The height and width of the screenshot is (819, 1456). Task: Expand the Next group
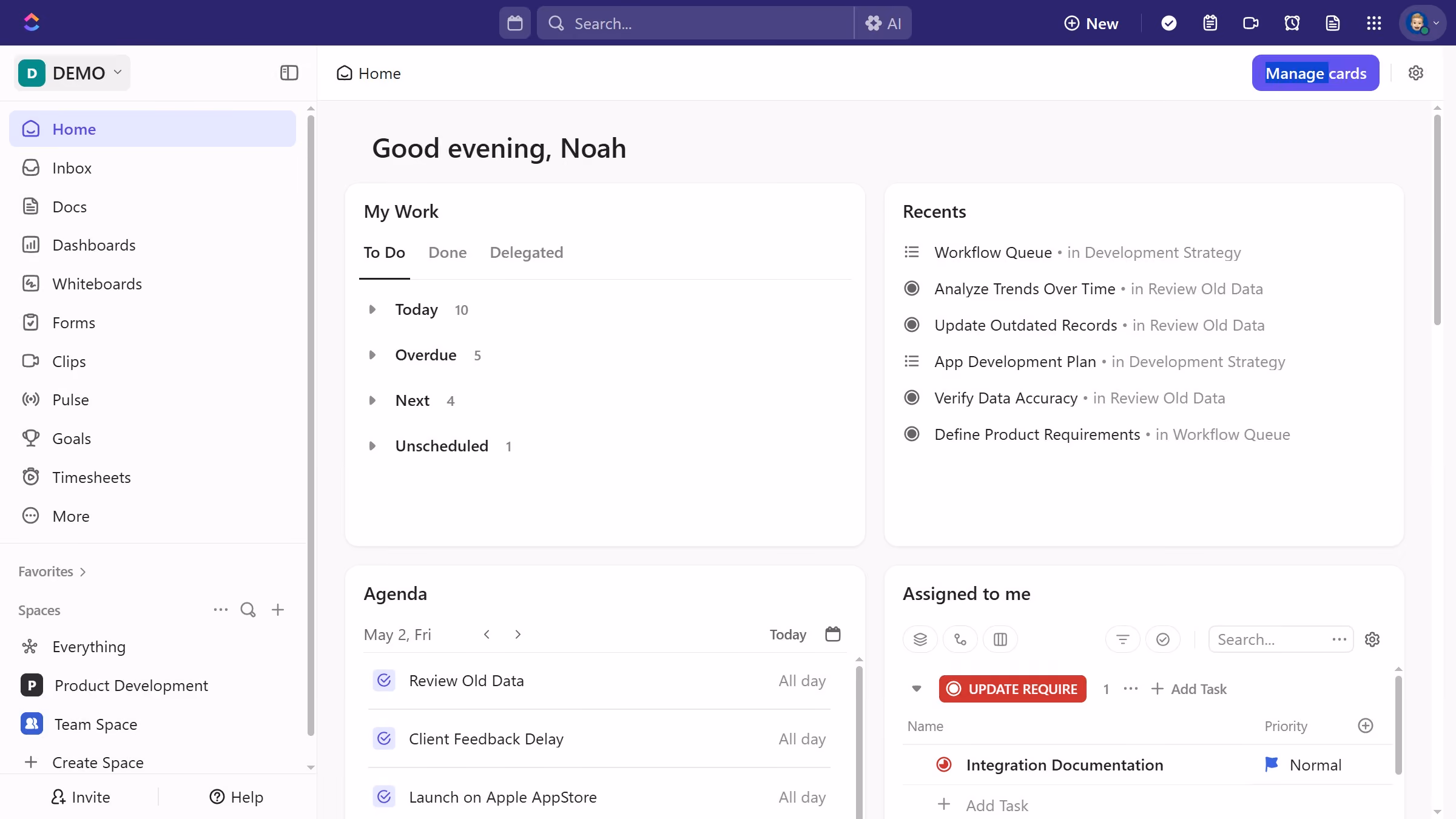tap(372, 400)
